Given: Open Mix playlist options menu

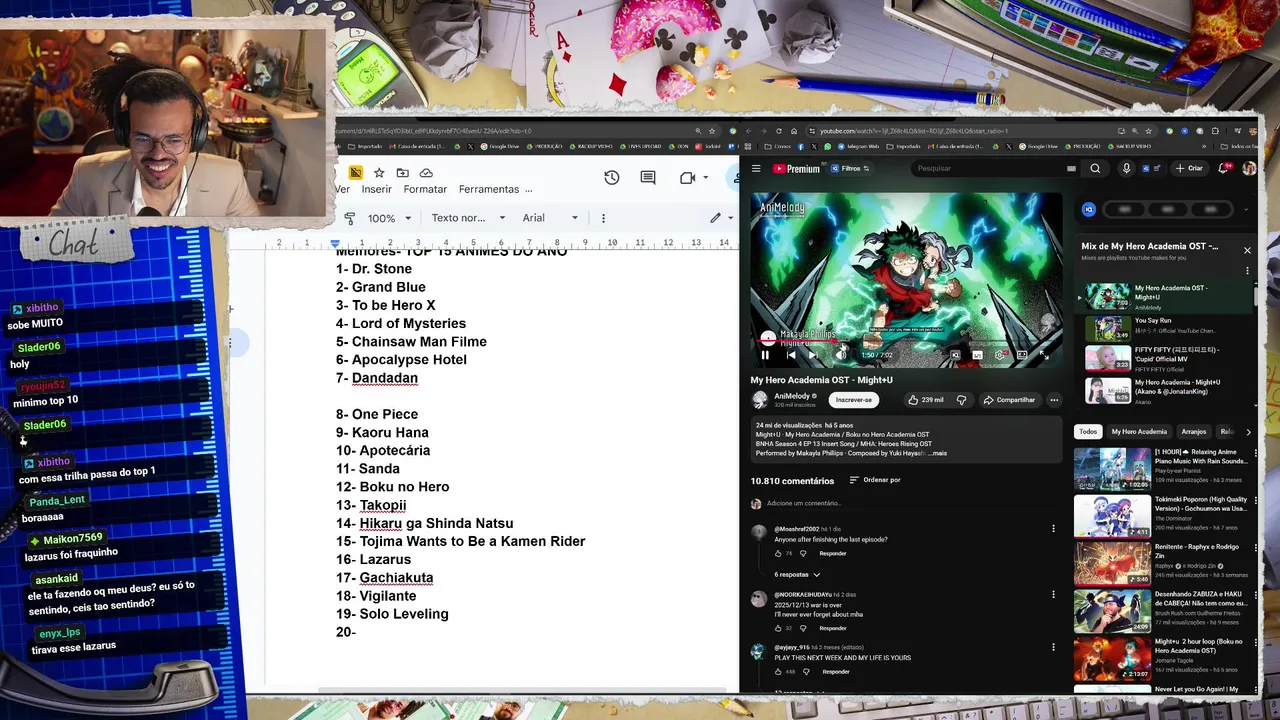Looking at the screenshot, I should pyautogui.click(x=1247, y=270).
